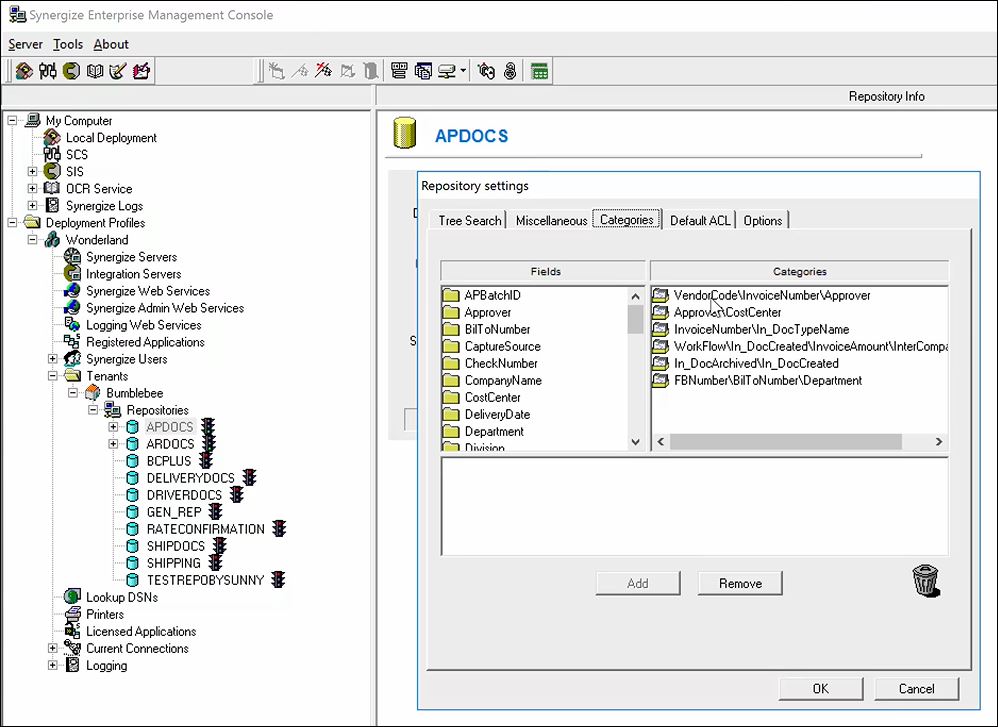This screenshot has height=727, width=998.
Task: Collapse the Tenants node
Action: point(53,376)
